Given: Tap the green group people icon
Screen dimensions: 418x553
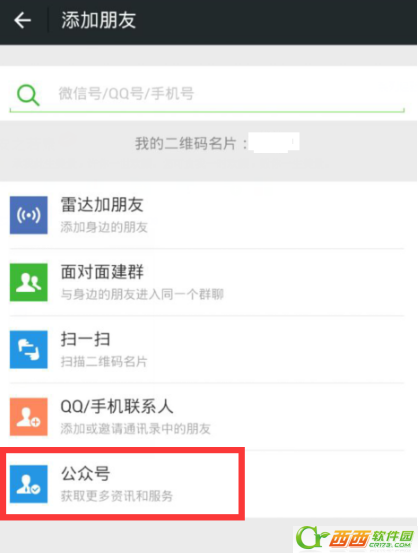Looking at the screenshot, I should [x=29, y=282].
